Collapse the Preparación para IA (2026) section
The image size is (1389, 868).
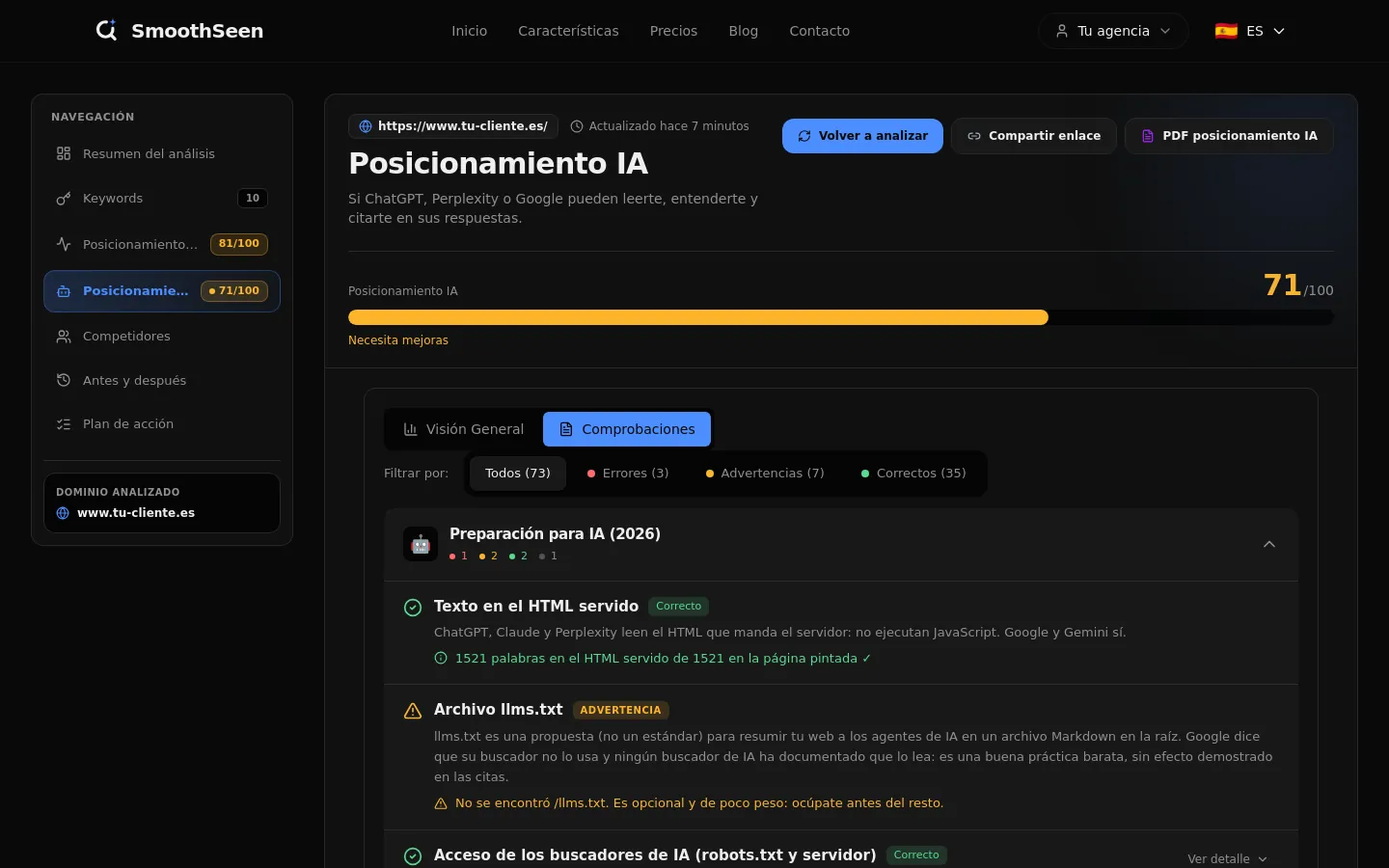point(1269,544)
